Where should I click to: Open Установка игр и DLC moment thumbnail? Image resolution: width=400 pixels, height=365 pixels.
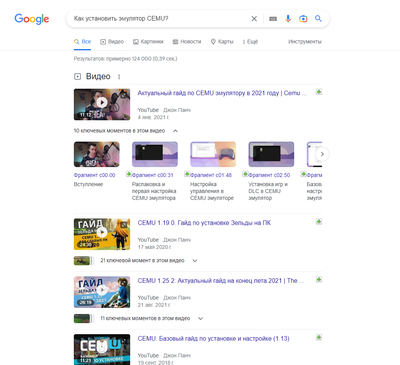(272, 154)
